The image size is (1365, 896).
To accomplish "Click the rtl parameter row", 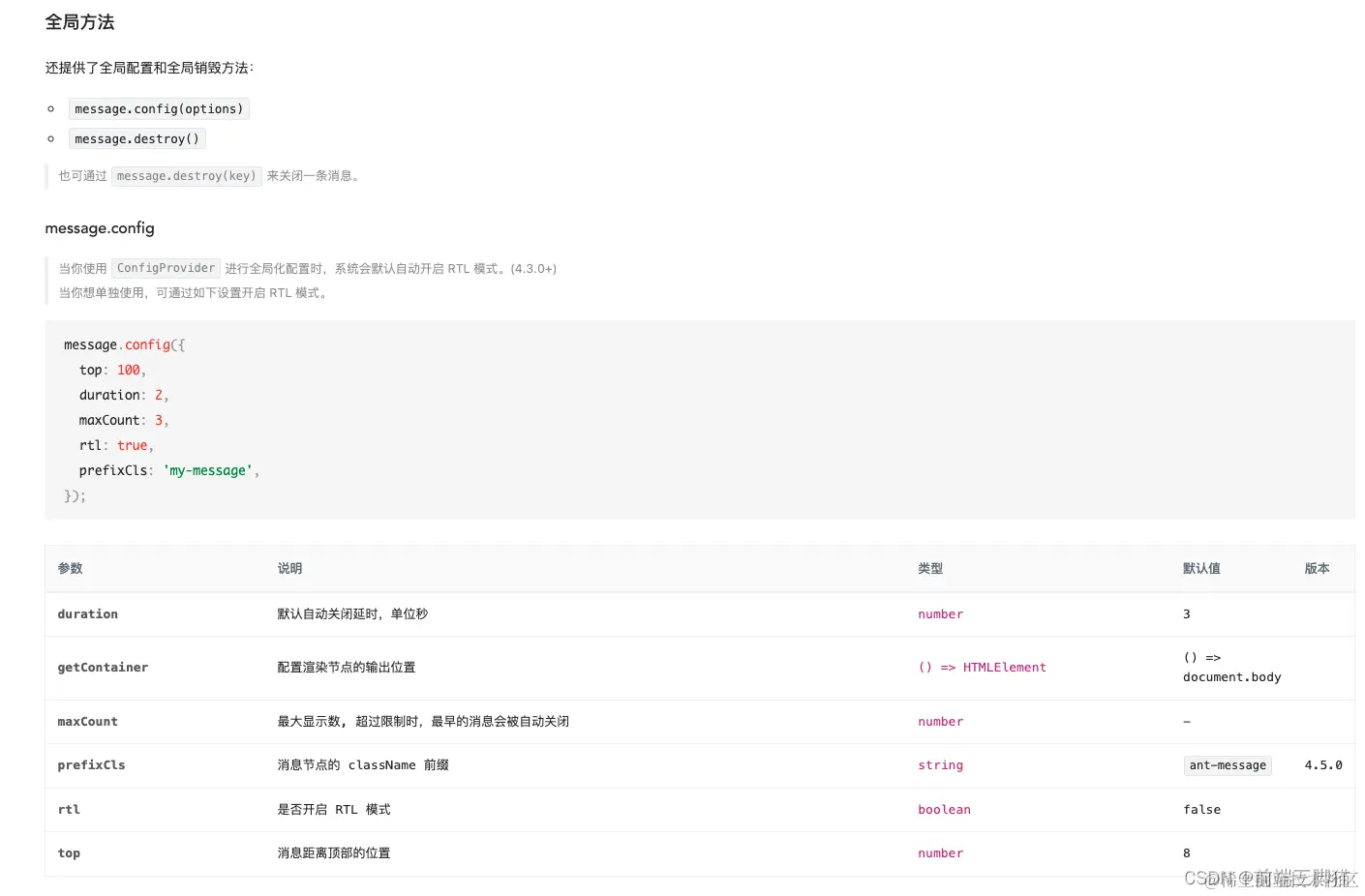I will point(387,809).
